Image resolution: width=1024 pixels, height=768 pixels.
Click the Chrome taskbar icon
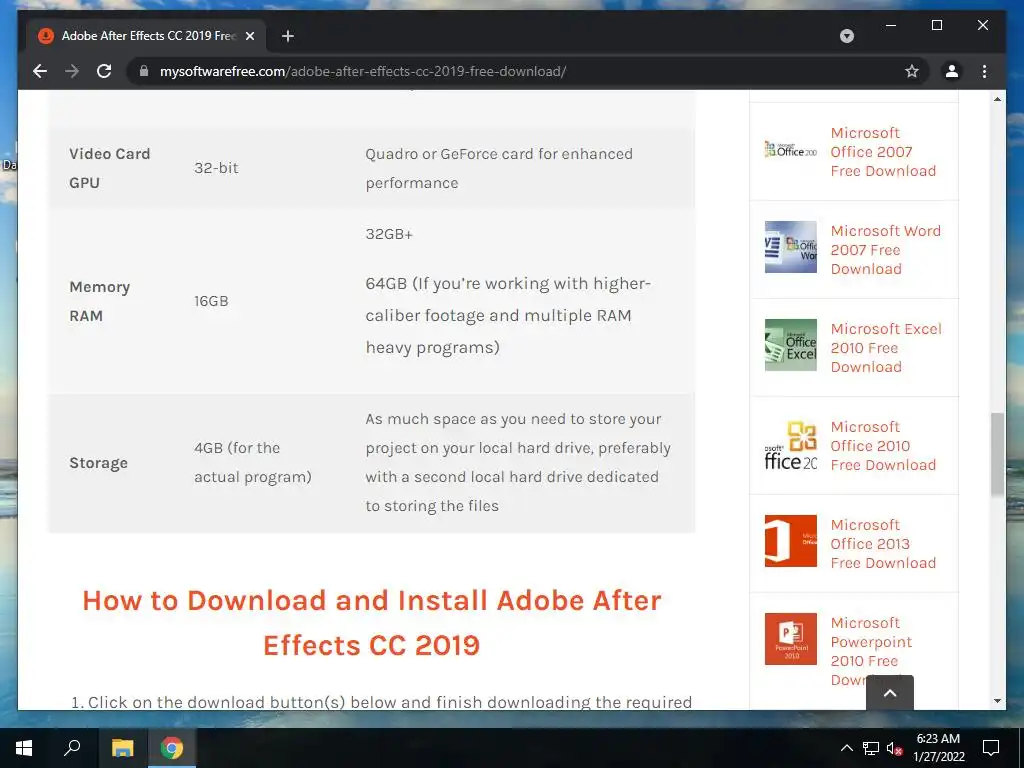click(x=172, y=748)
